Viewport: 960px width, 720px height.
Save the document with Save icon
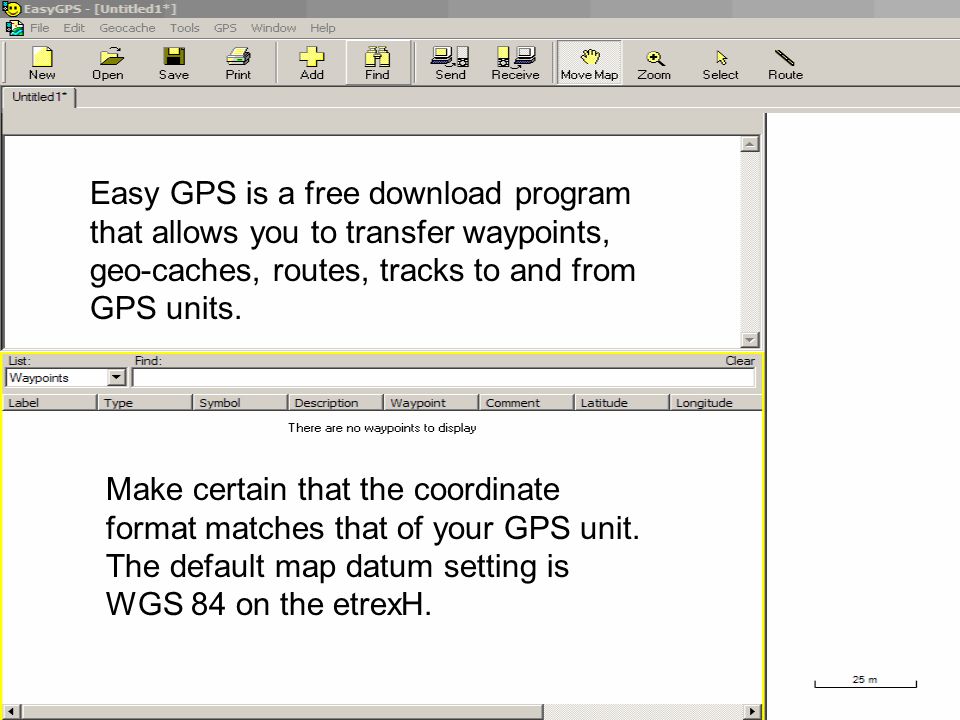point(174,63)
